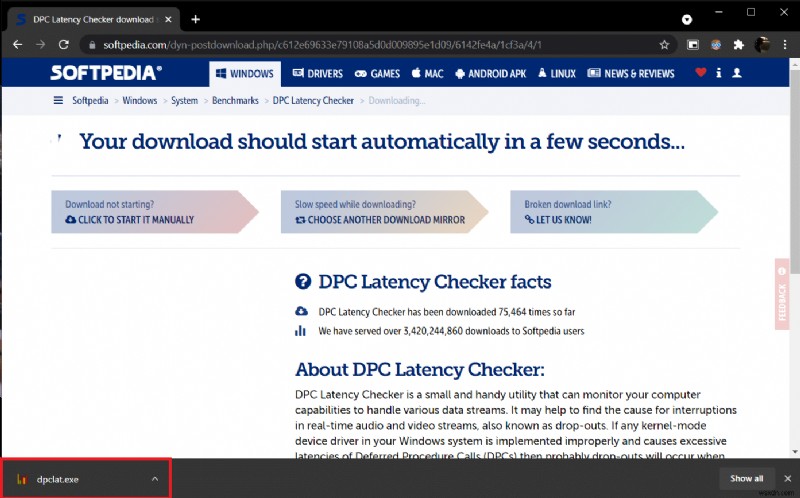The image size is (800, 498).
Task: Click the address bar URL
Action: point(322,45)
